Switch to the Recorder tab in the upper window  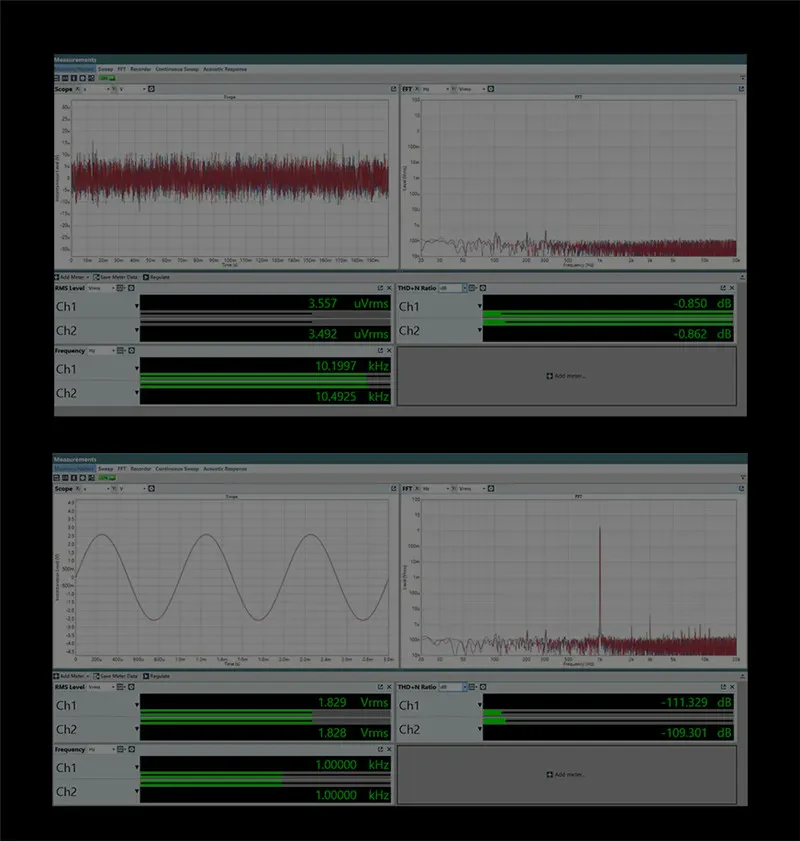click(x=140, y=69)
